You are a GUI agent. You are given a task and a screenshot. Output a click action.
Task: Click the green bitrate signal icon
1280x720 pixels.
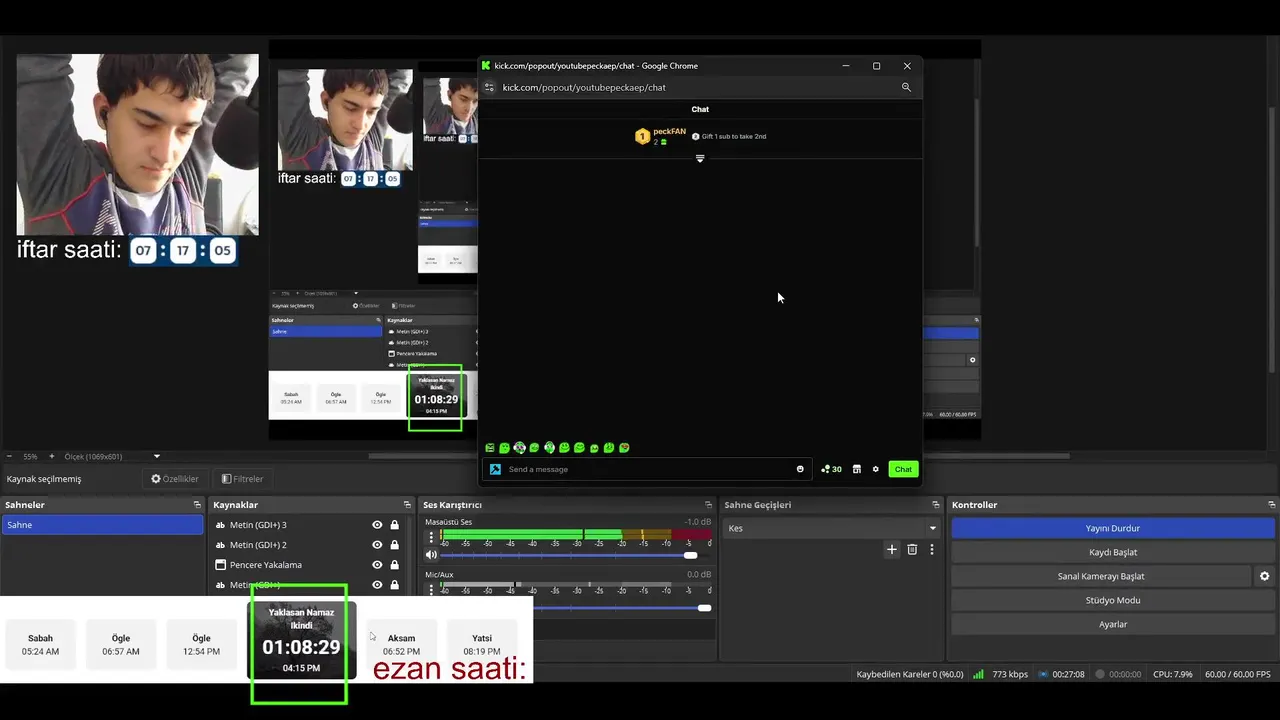click(x=978, y=674)
